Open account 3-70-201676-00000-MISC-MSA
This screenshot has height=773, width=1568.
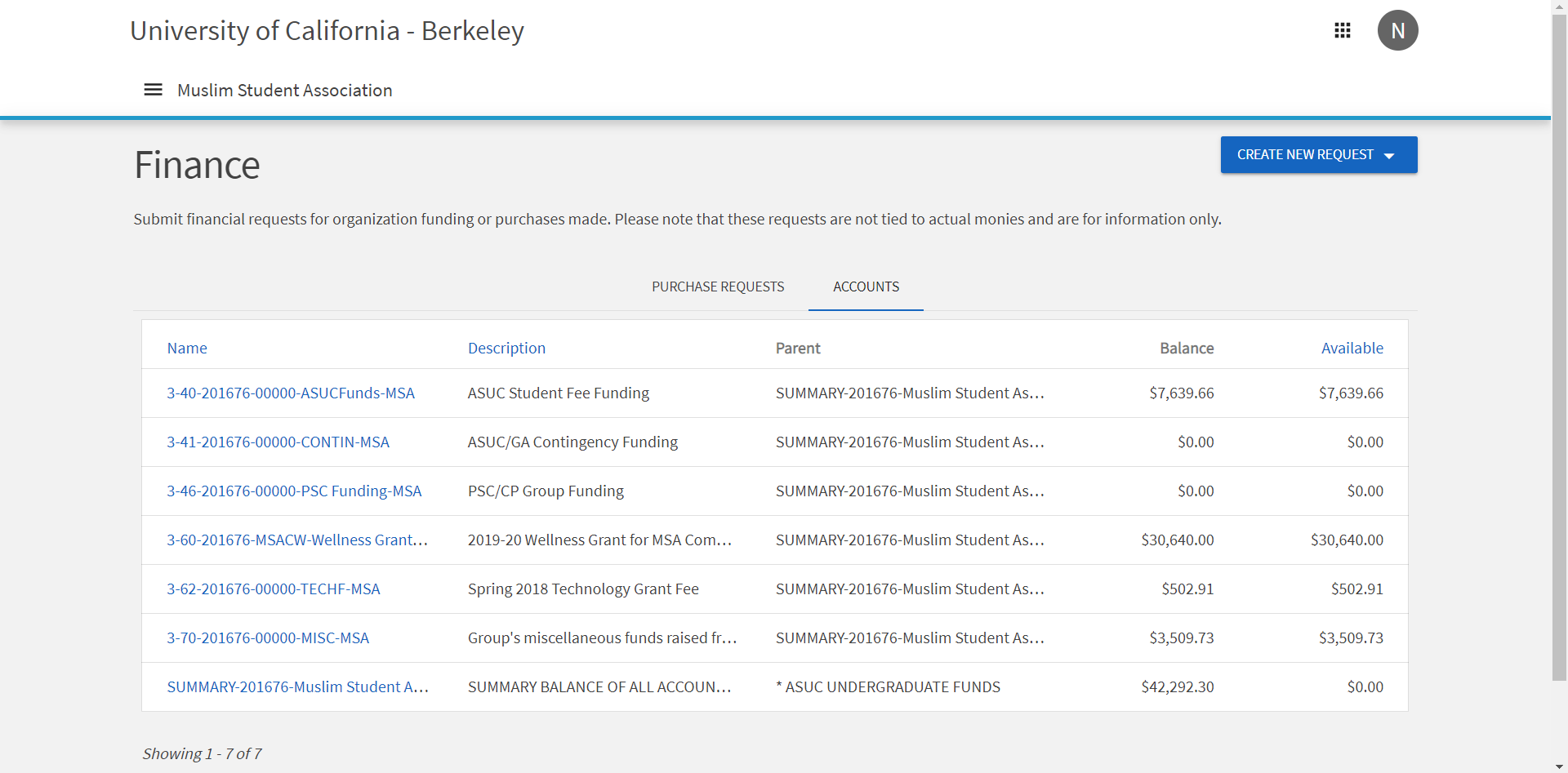[268, 638]
